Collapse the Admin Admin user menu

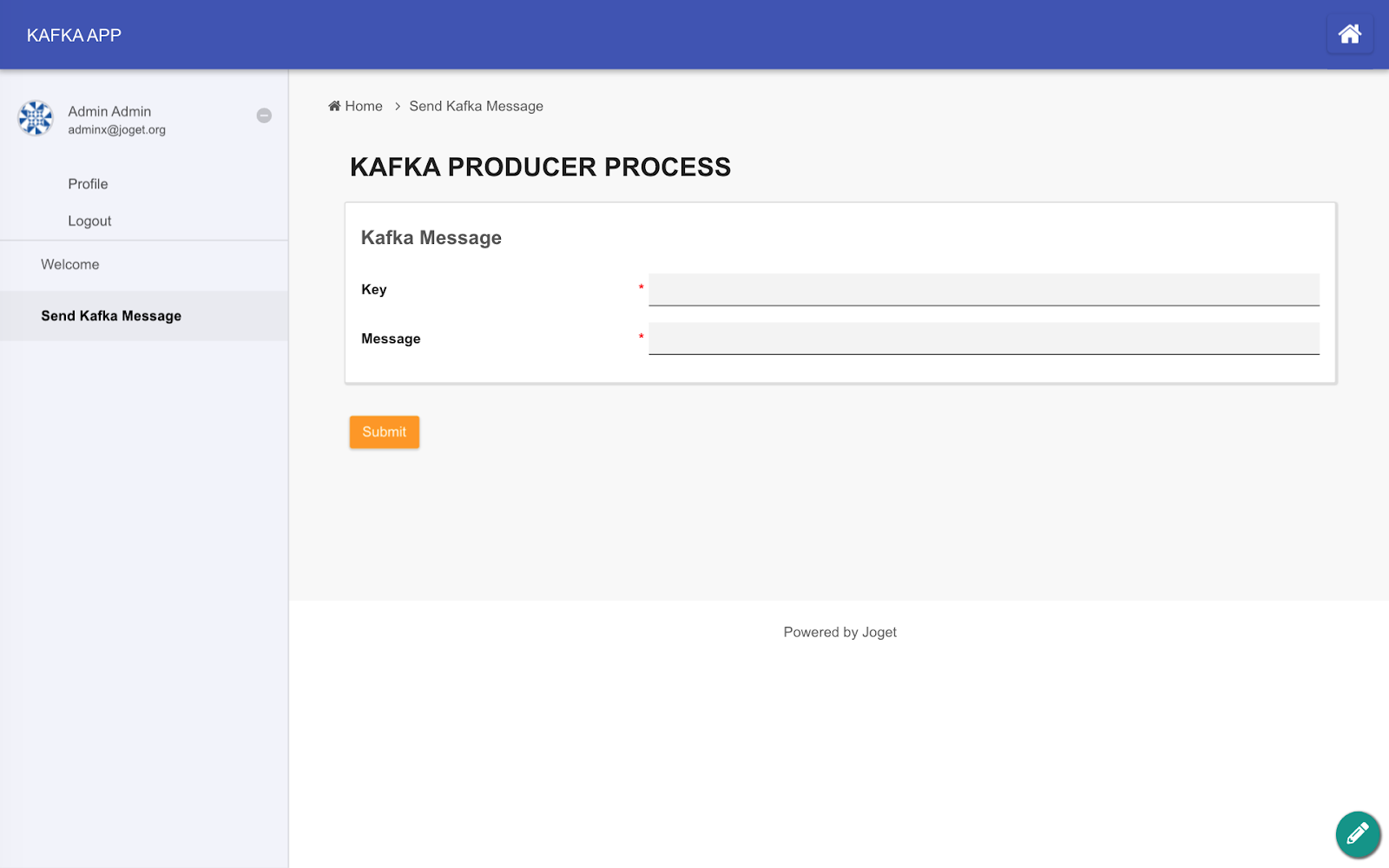click(x=264, y=115)
